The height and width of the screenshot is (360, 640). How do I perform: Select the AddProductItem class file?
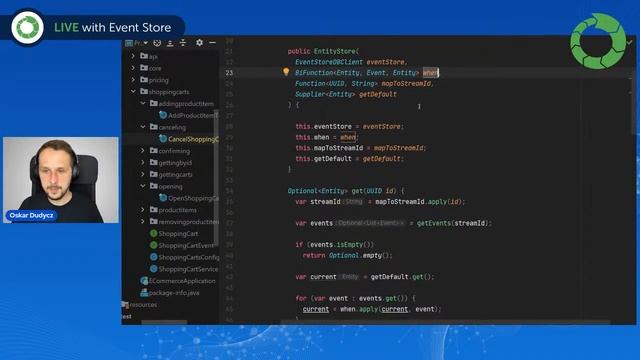coord(189,116)
